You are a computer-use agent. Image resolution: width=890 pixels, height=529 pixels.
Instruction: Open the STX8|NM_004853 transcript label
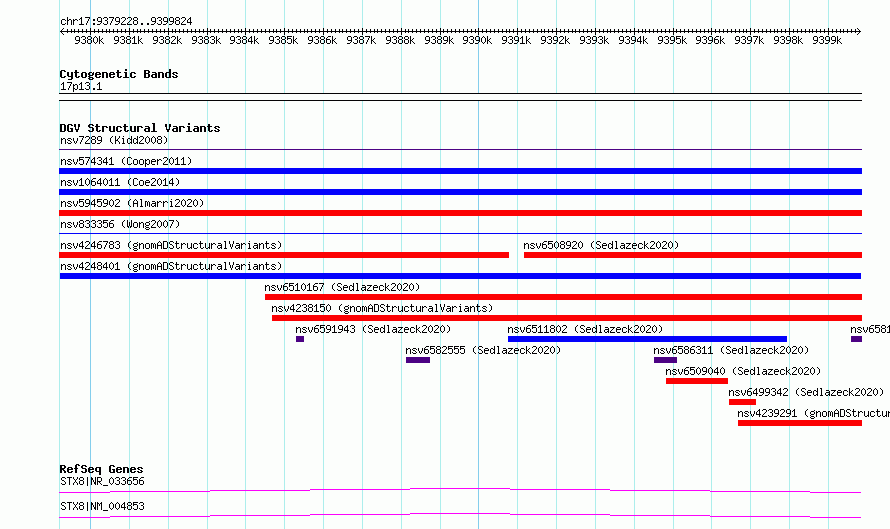coord(102,506)
